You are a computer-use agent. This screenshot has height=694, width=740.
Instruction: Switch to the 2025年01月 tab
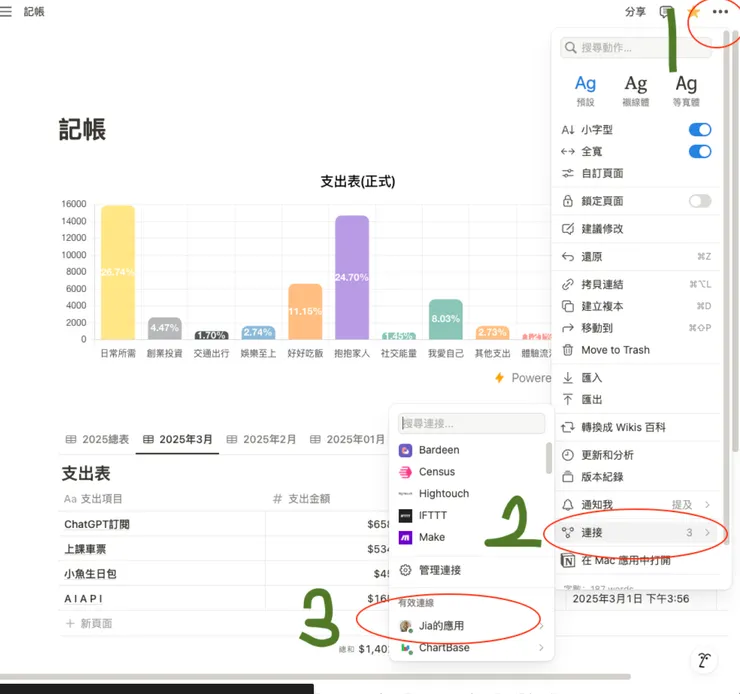pos(347,439)
